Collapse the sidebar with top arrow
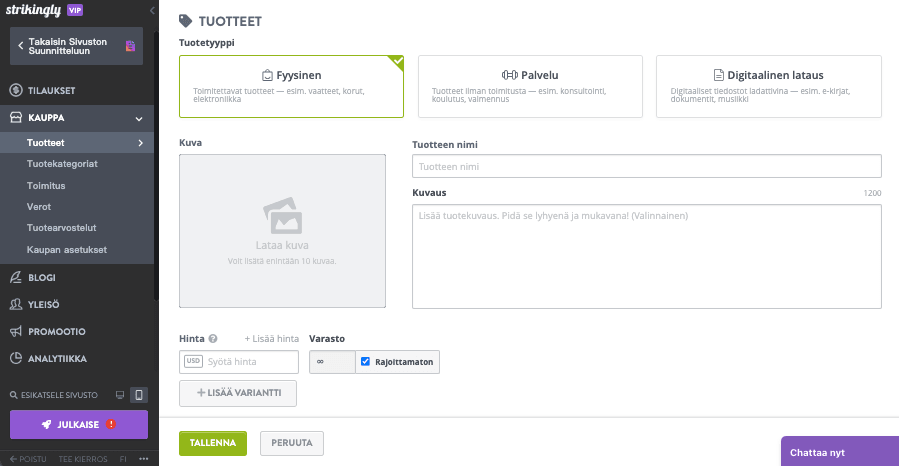Image resolution: width=899 pixels, height=466 pixels. pyautogui.click(x=152, y=10)
